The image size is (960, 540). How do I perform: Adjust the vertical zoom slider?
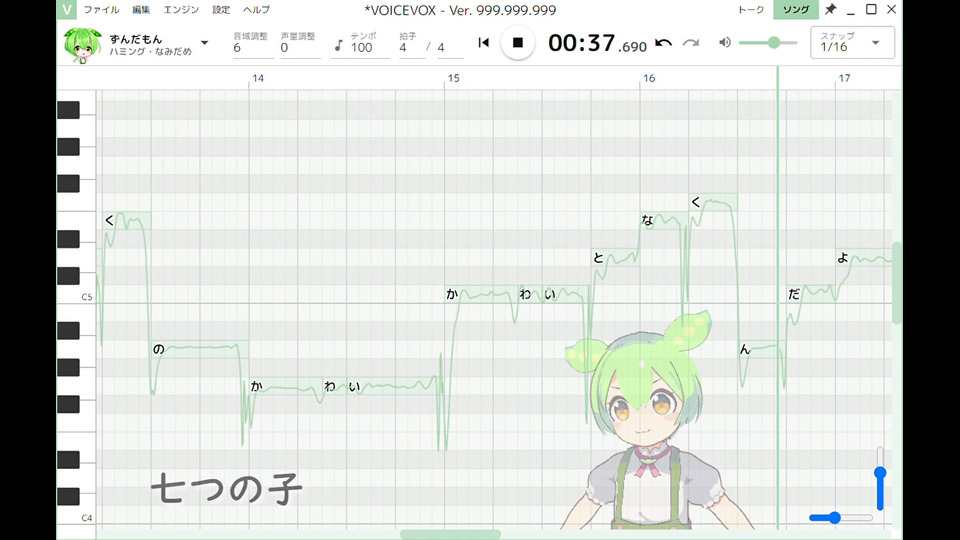tap(880, 479)
